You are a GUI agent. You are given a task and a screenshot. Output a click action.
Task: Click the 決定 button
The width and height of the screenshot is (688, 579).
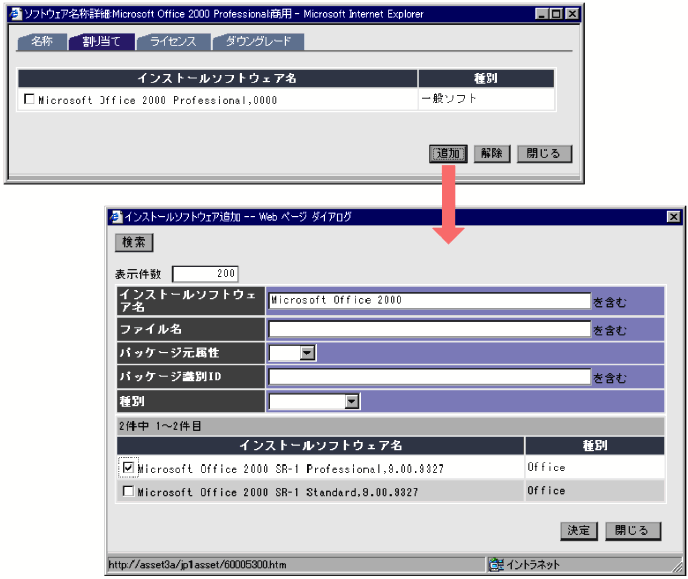coord(579,531)
